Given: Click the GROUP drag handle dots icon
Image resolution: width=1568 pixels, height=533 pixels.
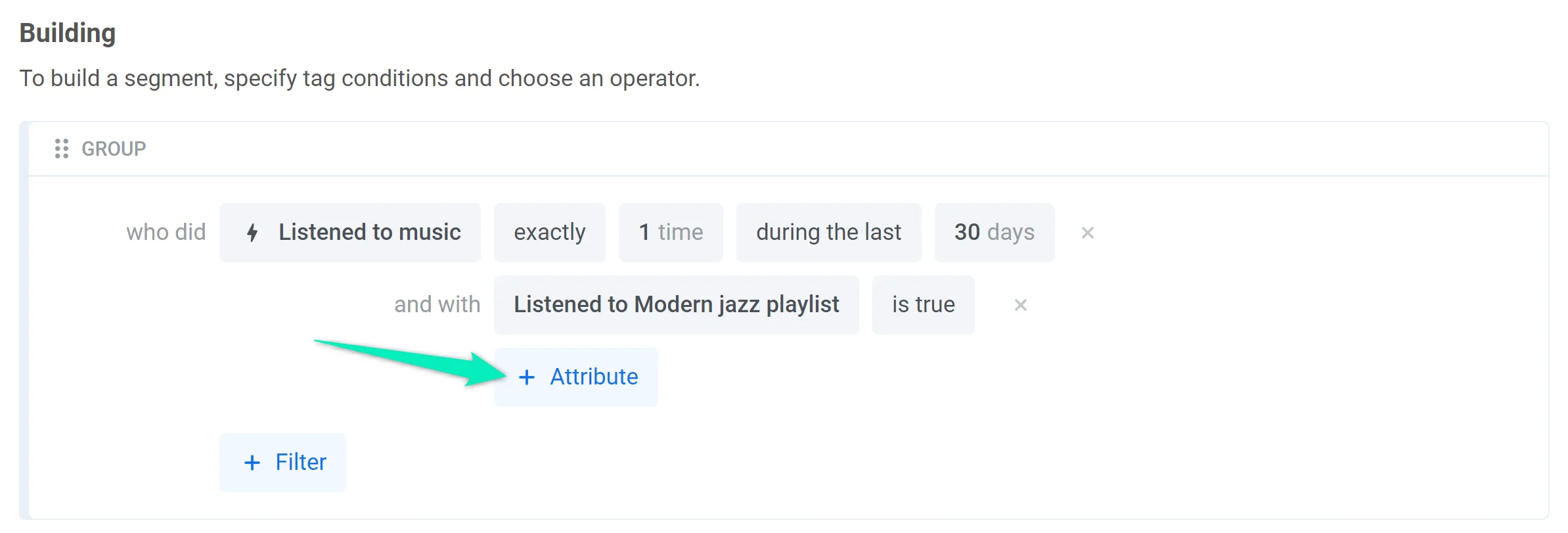Looking at the screenshot, I should [x=62, y=149].
